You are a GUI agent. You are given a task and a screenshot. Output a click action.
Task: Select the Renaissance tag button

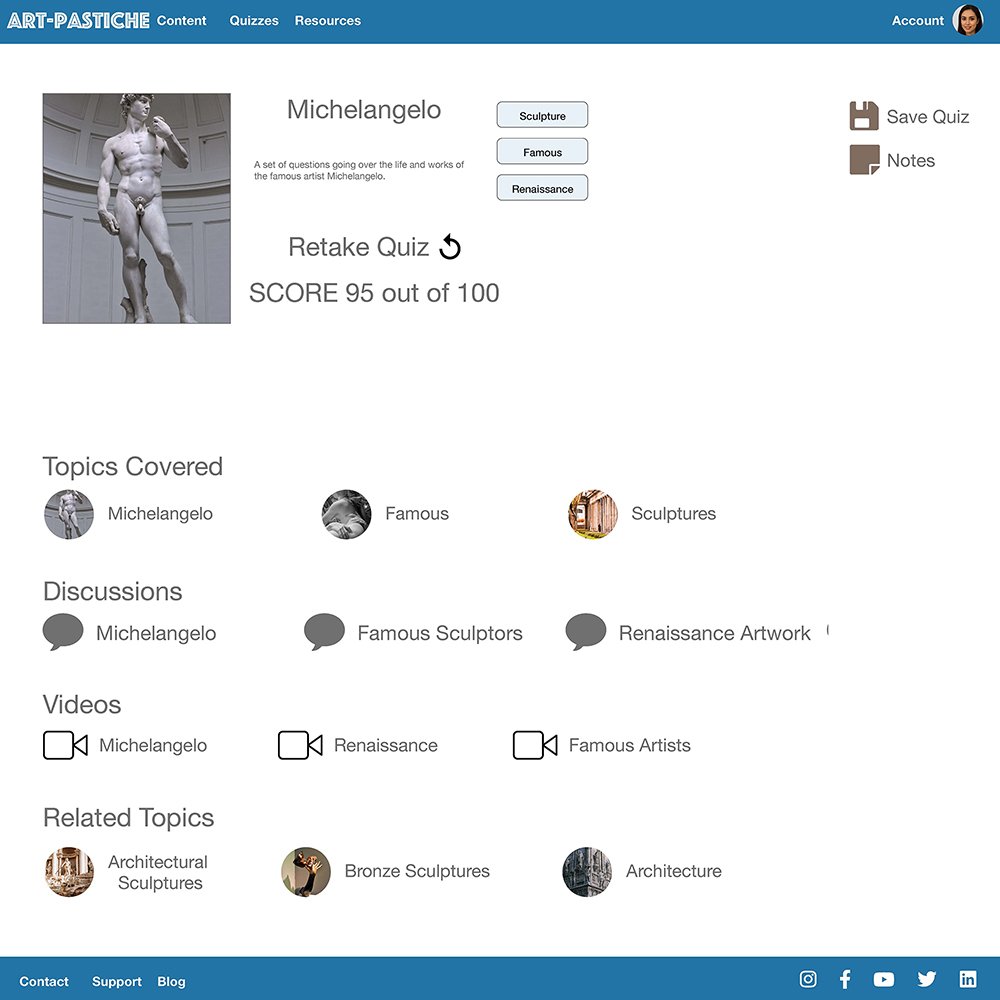542,188
